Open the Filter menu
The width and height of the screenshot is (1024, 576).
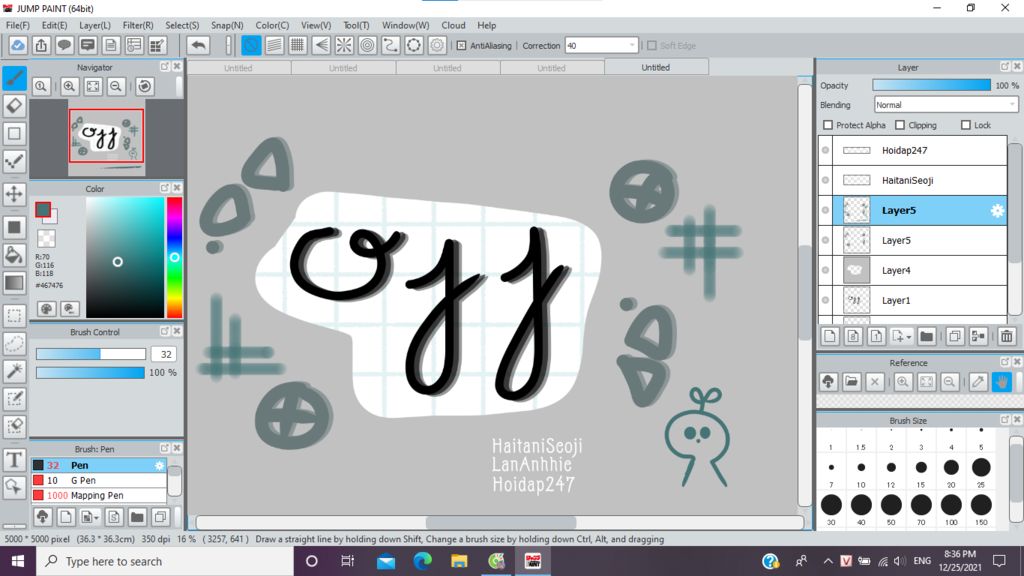[138, 25]
